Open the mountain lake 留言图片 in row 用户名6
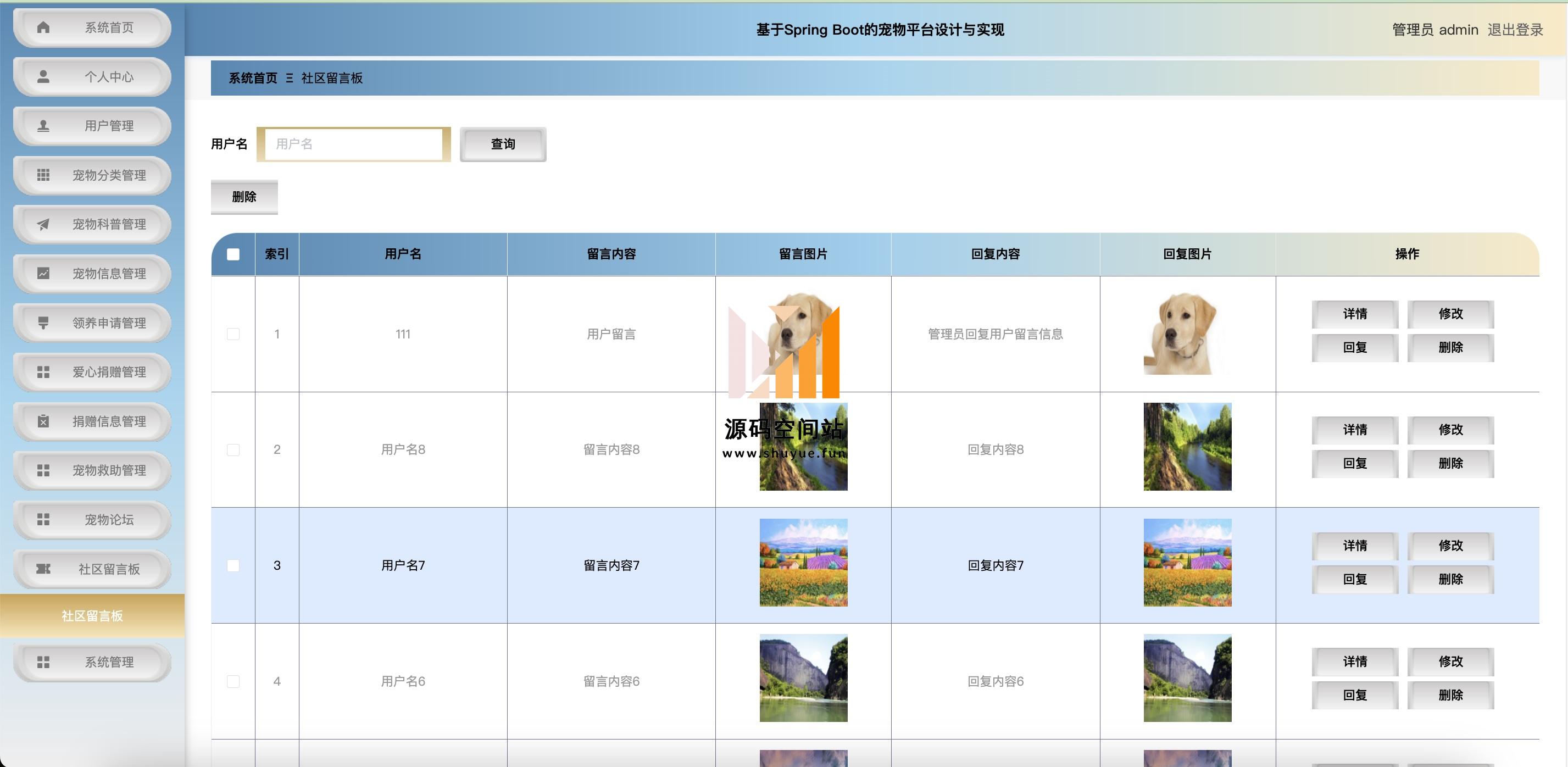The image size is (1568, 767). (x=803, y=678)
